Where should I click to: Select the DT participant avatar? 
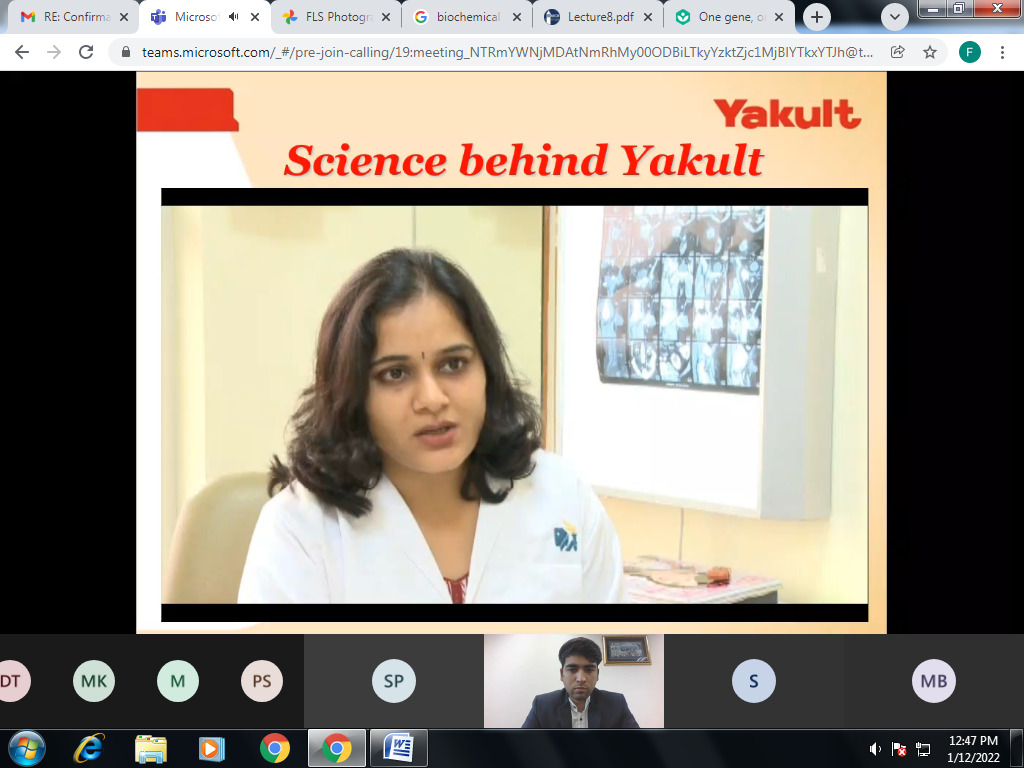(x=11, y=681)
